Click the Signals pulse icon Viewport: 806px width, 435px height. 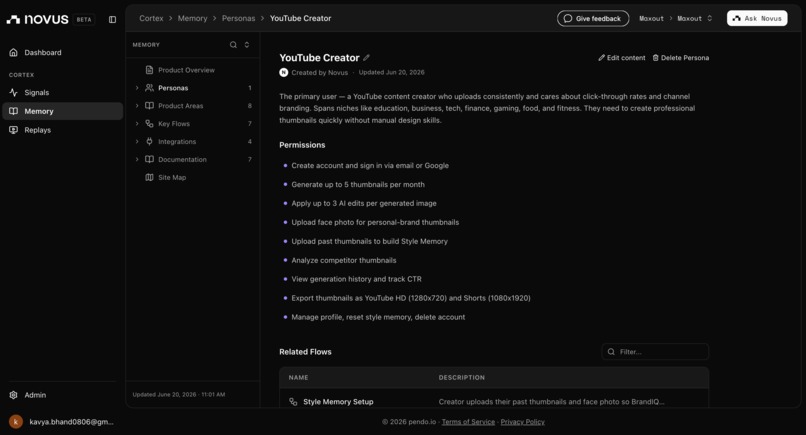[13, 93]
